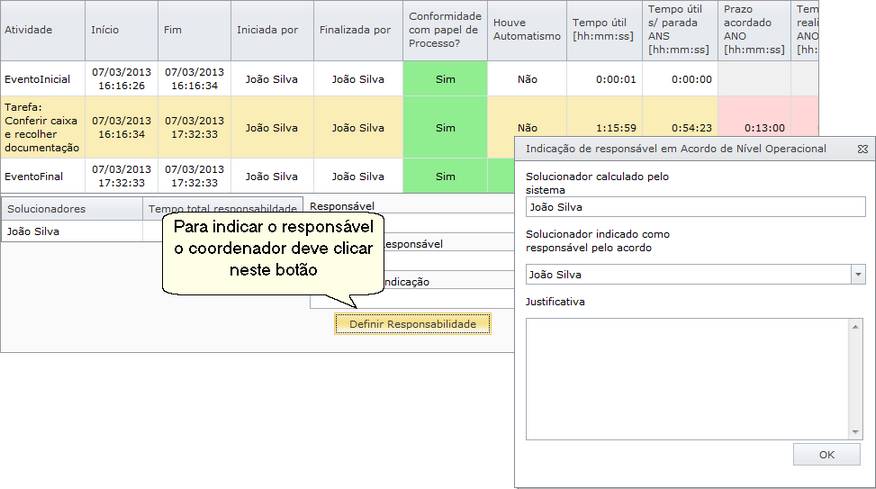Click the Início column header
Viewport: 876px width, 489px height.
coord(122,30)
